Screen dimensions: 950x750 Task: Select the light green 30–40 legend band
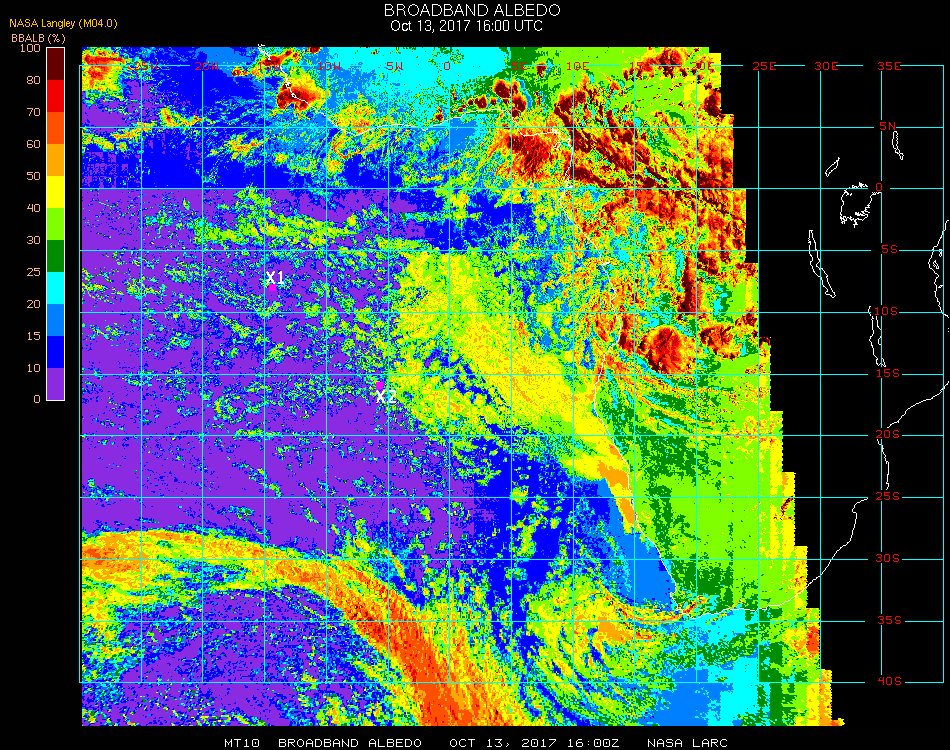pos(55,224)
